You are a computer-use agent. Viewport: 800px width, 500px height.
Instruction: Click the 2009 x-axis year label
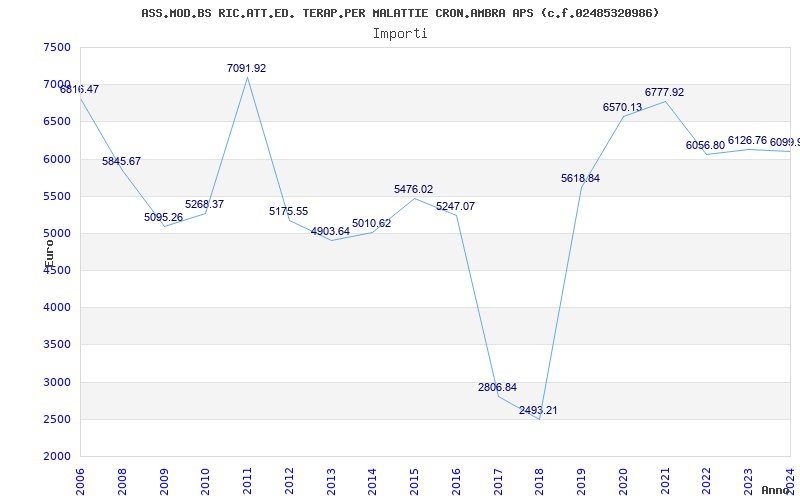point(164,481)
